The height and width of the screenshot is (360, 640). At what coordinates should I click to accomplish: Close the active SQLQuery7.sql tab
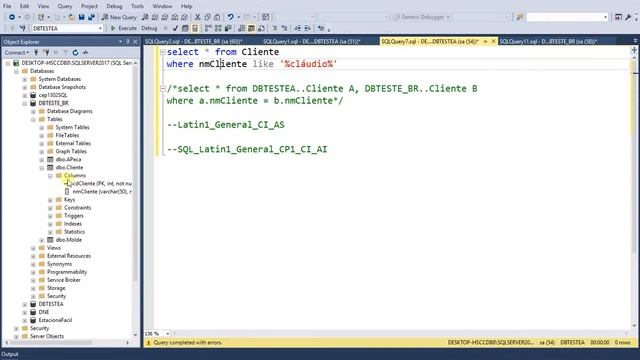tap(493, 42)
